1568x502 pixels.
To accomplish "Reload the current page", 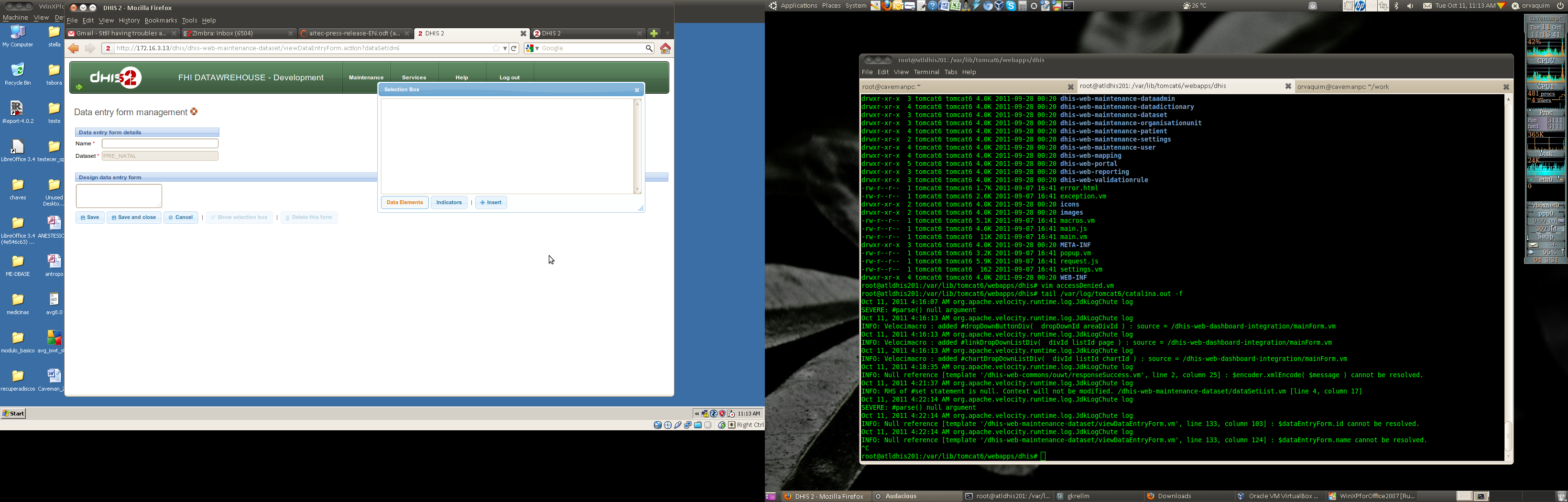I will tap(514, 49).
